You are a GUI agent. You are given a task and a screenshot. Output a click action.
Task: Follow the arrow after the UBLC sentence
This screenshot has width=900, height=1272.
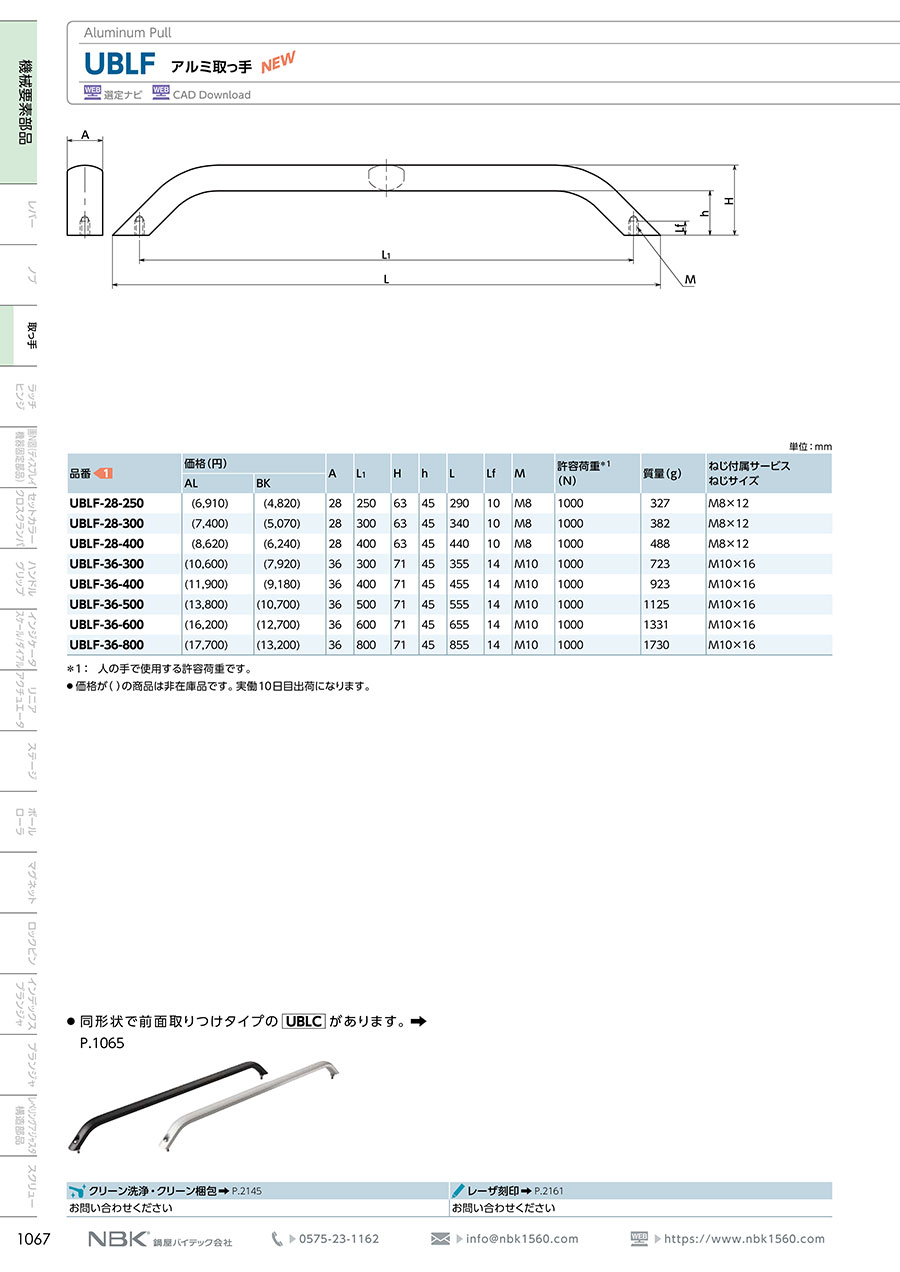(x=419, y=1022)
